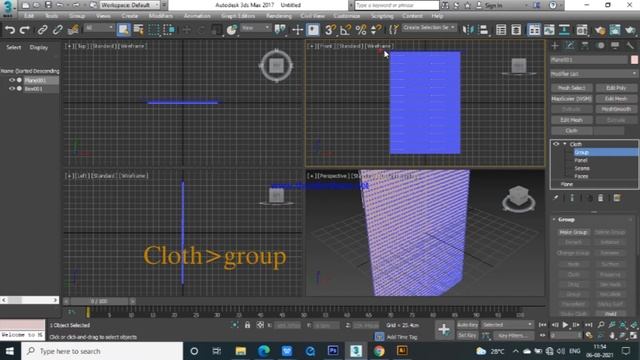Click the Edit Poly modifier button
The image size is (640, 360).
(616, 88)
